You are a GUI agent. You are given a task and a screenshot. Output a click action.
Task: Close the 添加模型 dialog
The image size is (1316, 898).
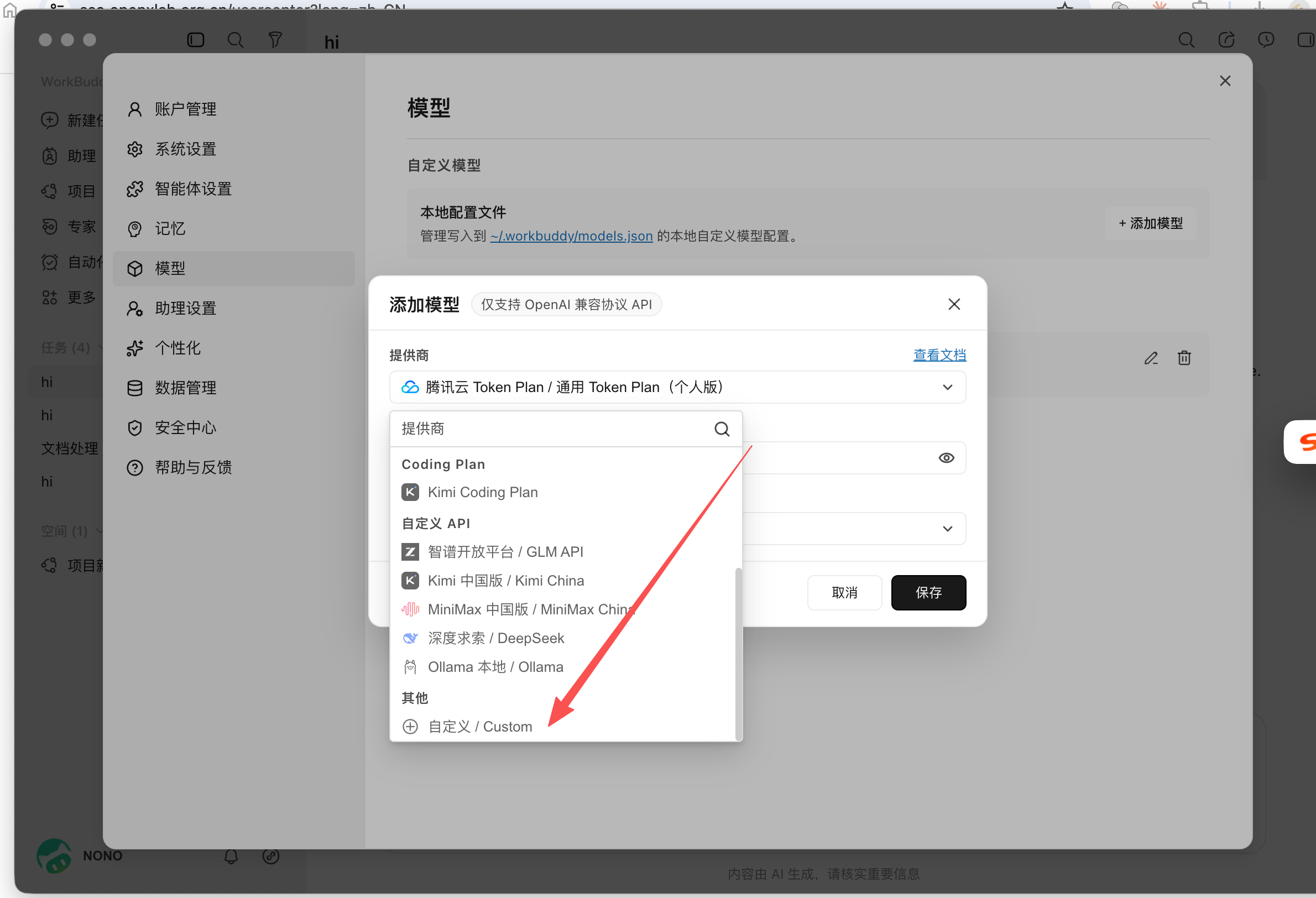(x=954, y=305)
